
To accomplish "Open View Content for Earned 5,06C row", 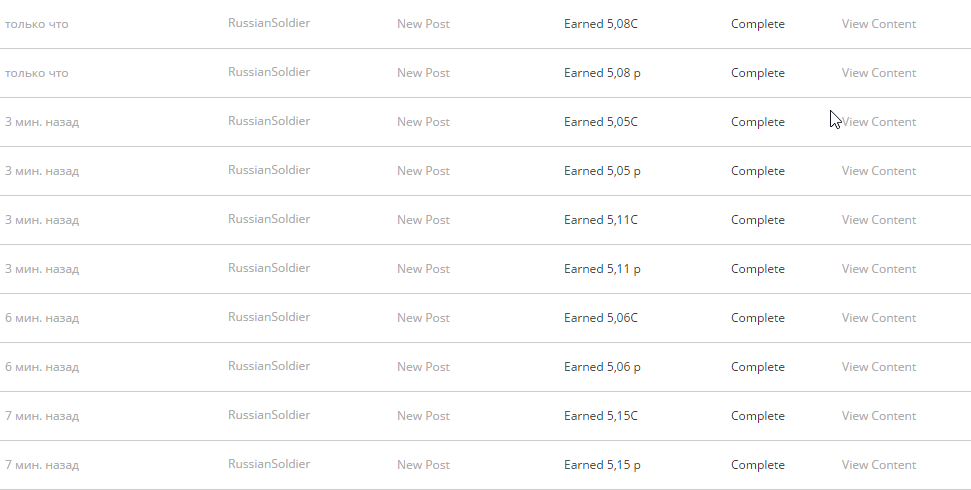I will (x=878, y=318).
